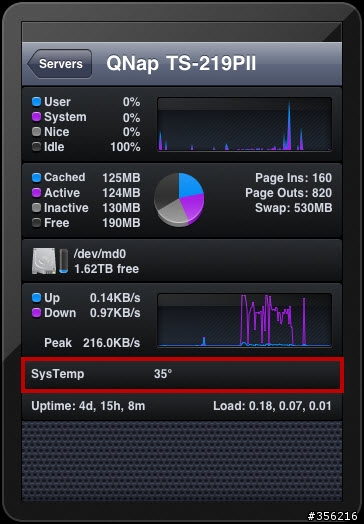Click the blue User legend swatch
This screenshot has width=364, height=524.
(36, 102)
